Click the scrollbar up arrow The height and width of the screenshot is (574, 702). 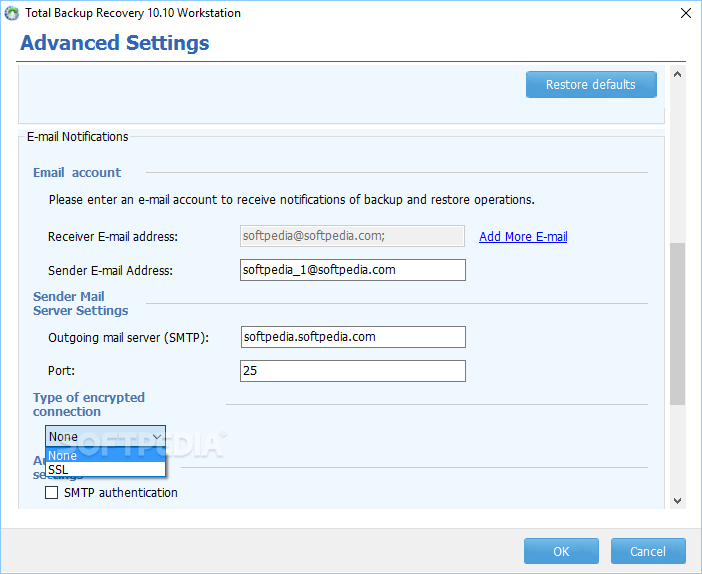[677, 74]
